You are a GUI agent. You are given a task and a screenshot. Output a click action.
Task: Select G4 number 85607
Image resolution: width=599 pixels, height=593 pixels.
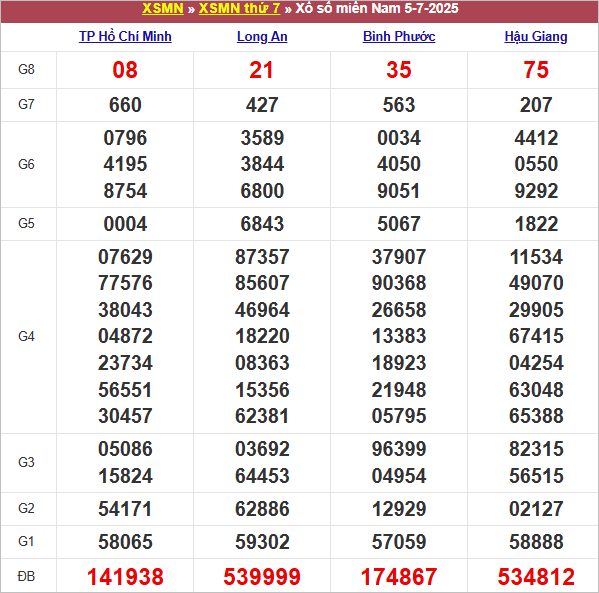262,284
